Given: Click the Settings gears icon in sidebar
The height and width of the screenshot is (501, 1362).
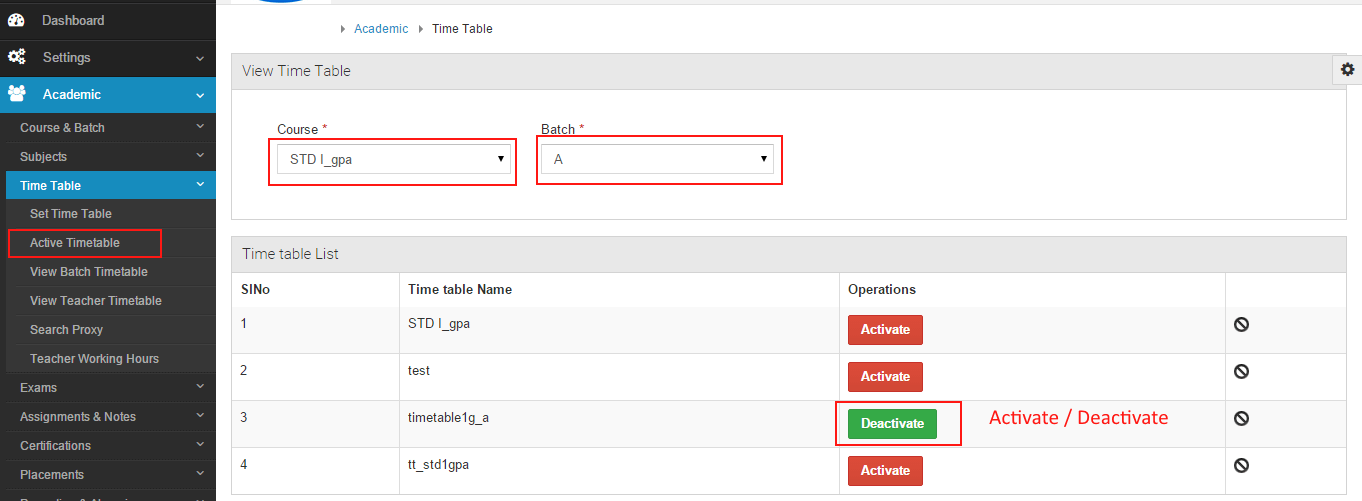Looking at the screenshot, I should pos(16,57).
